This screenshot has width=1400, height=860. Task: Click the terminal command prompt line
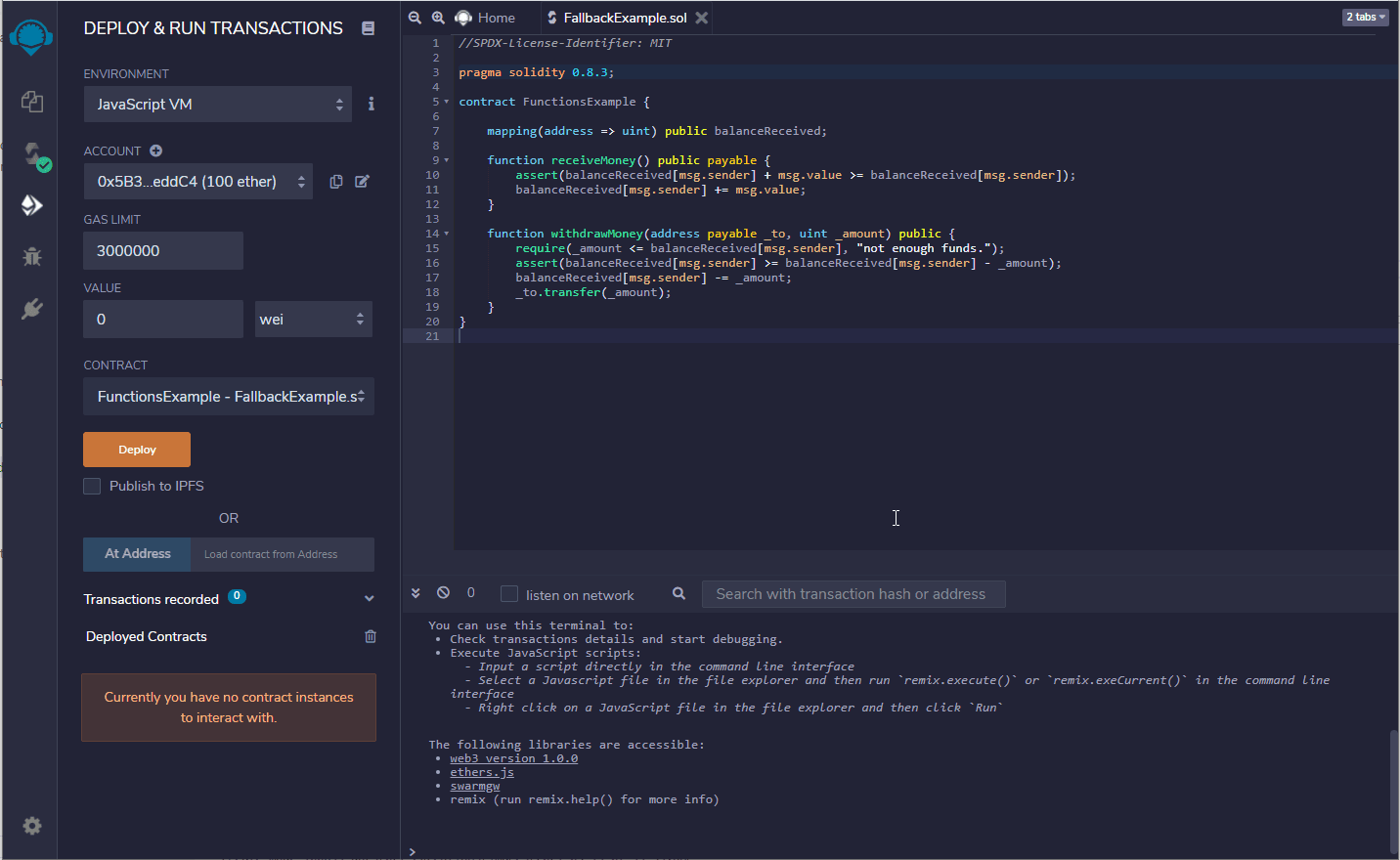coord(899,851)
